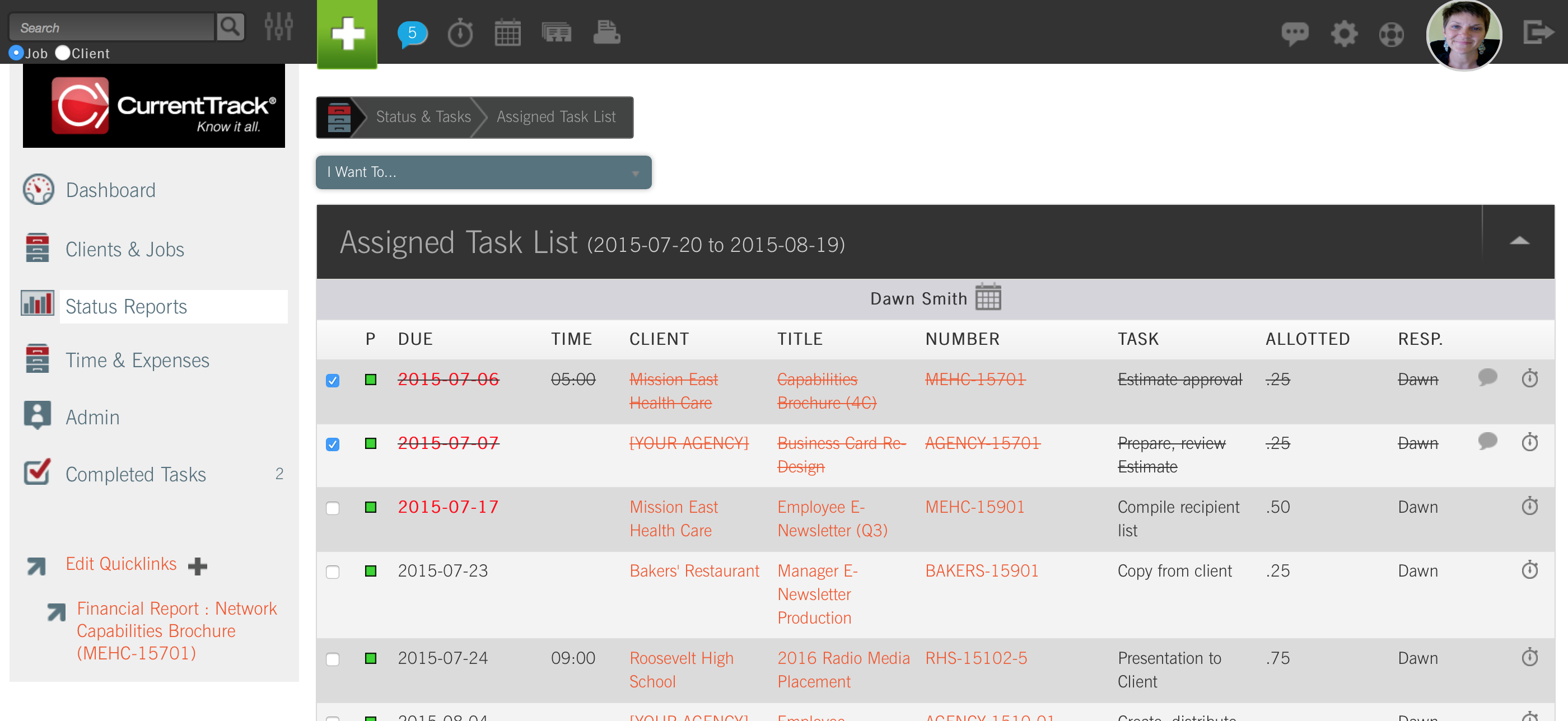Open comment bubble for Estimate approval task
Screen dimensions: 1568x721
1487,377
